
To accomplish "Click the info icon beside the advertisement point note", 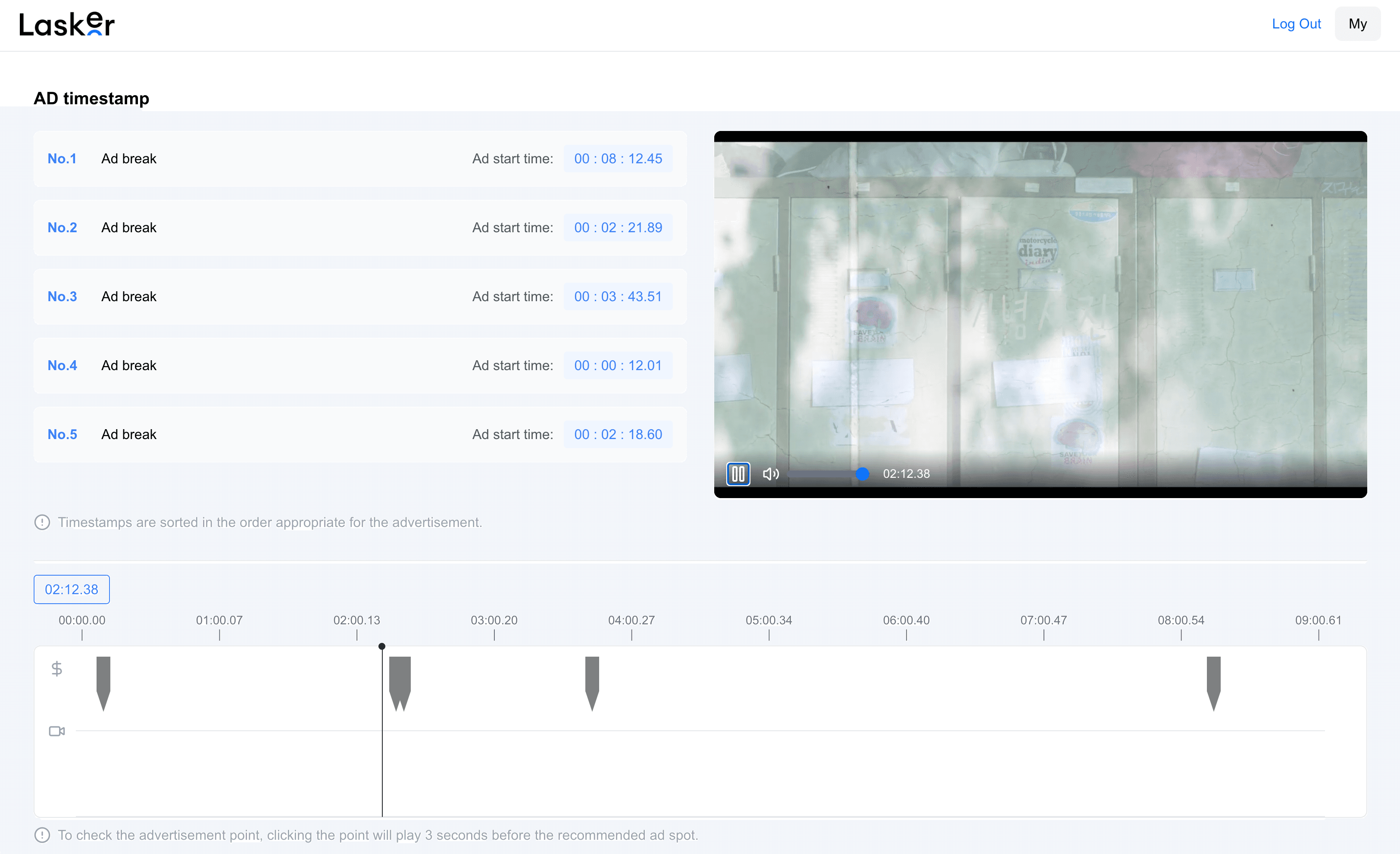I will coord(42,835).
